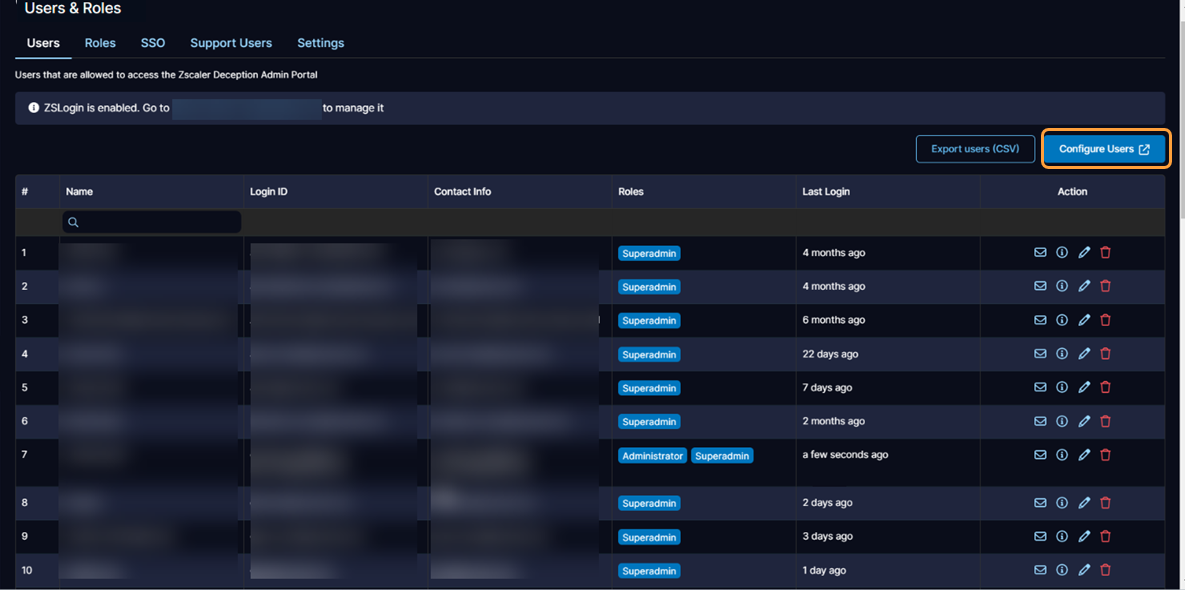This screenshot has width=1185, height=590.
Task: Edit the row 7 user with the pencil icon
Action: tap(1084, 454)
